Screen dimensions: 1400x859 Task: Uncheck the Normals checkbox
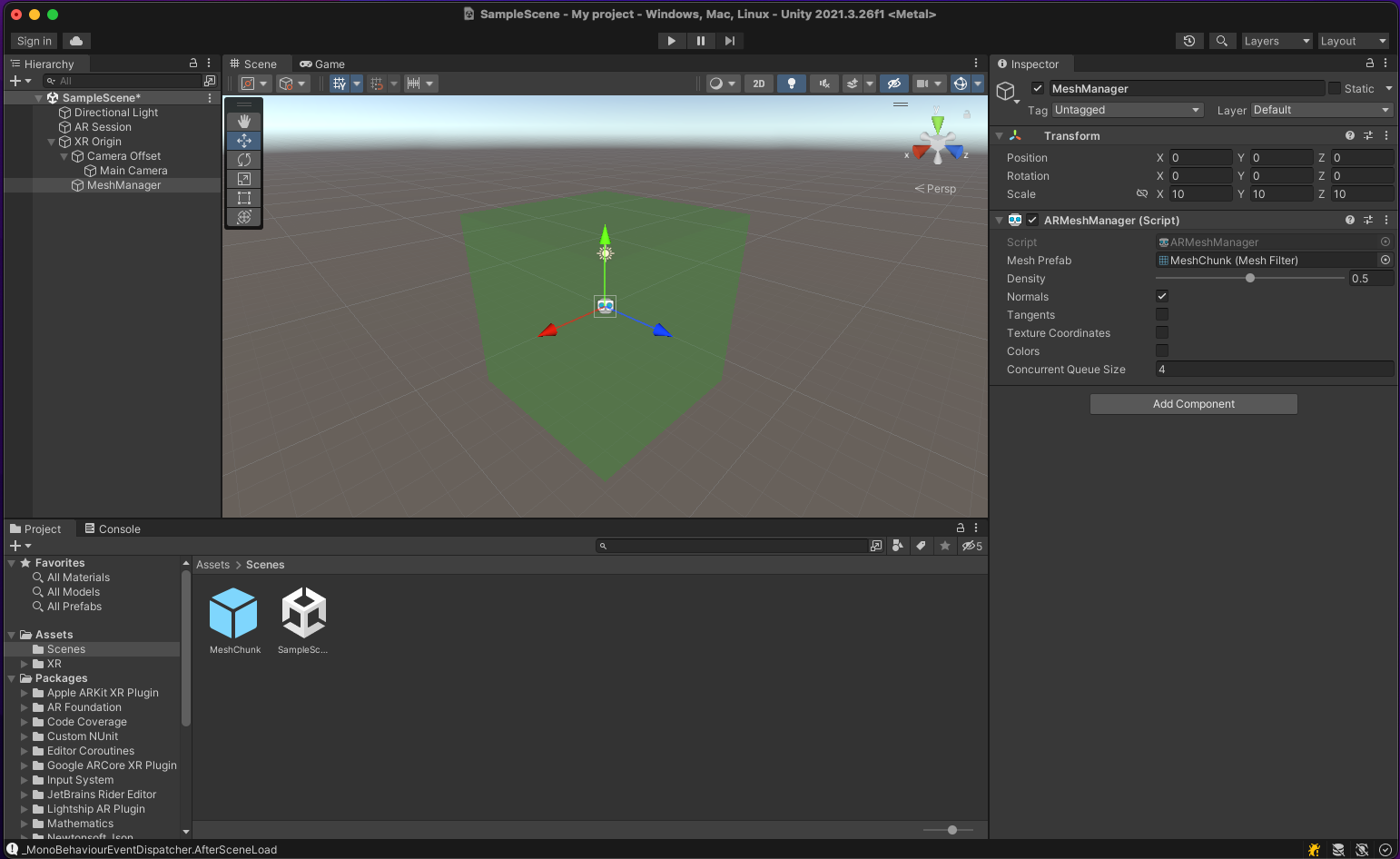pyautogui.click(x=1162, y=296)
